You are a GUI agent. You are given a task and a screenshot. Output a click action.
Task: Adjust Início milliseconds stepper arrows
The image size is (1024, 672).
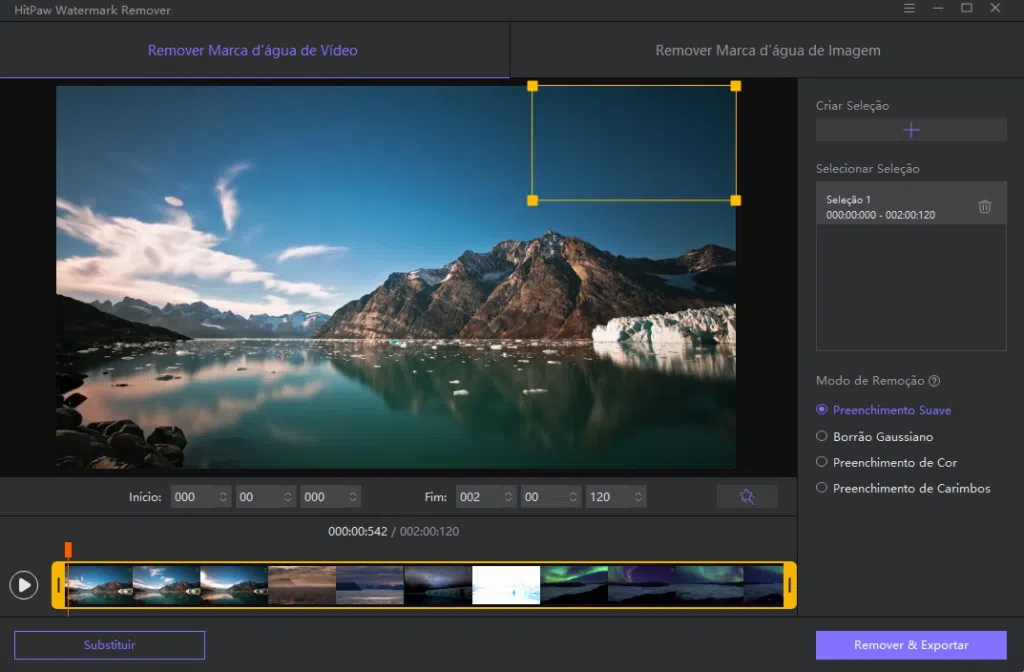pos(353,497)
